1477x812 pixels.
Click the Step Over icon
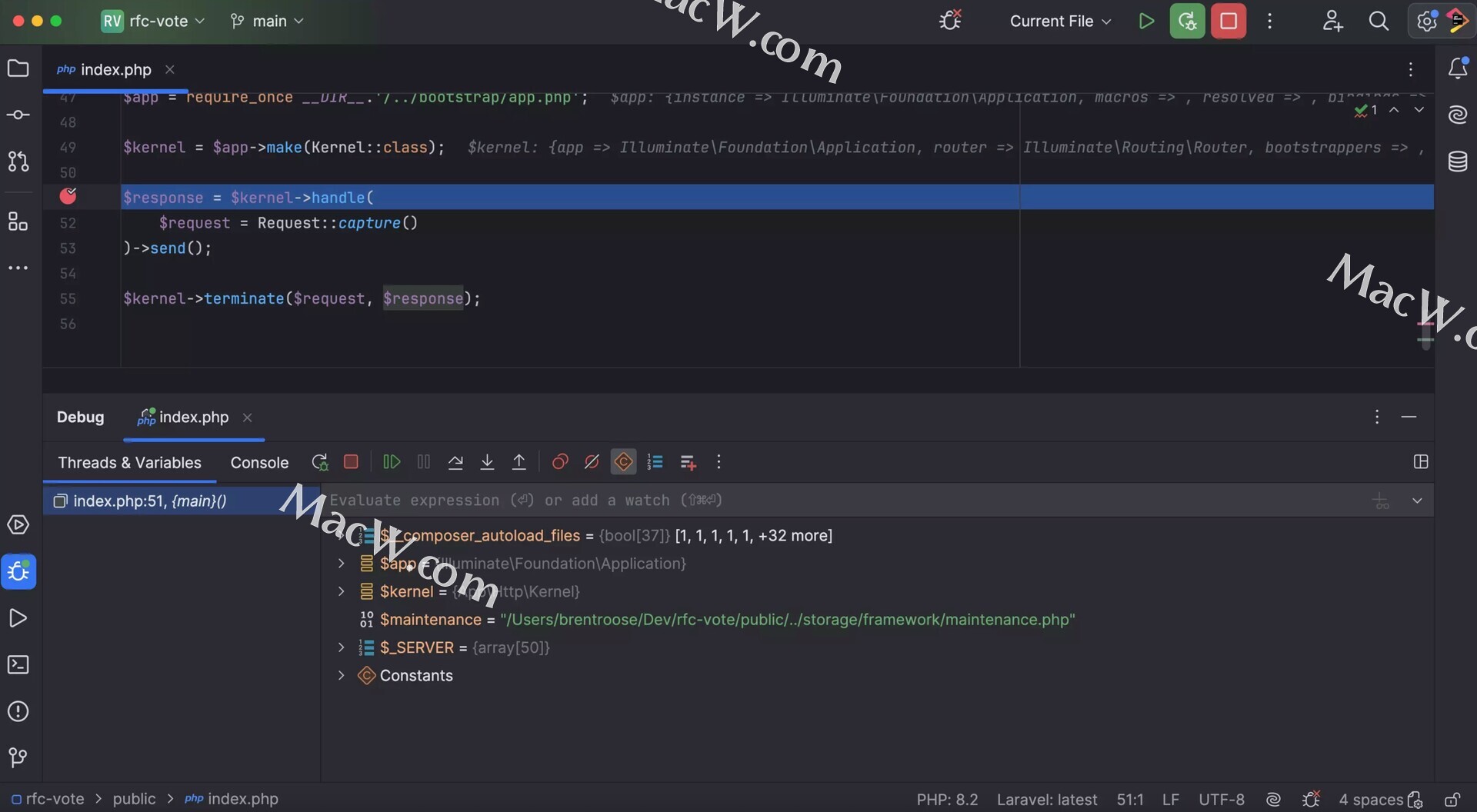(455, 462)
